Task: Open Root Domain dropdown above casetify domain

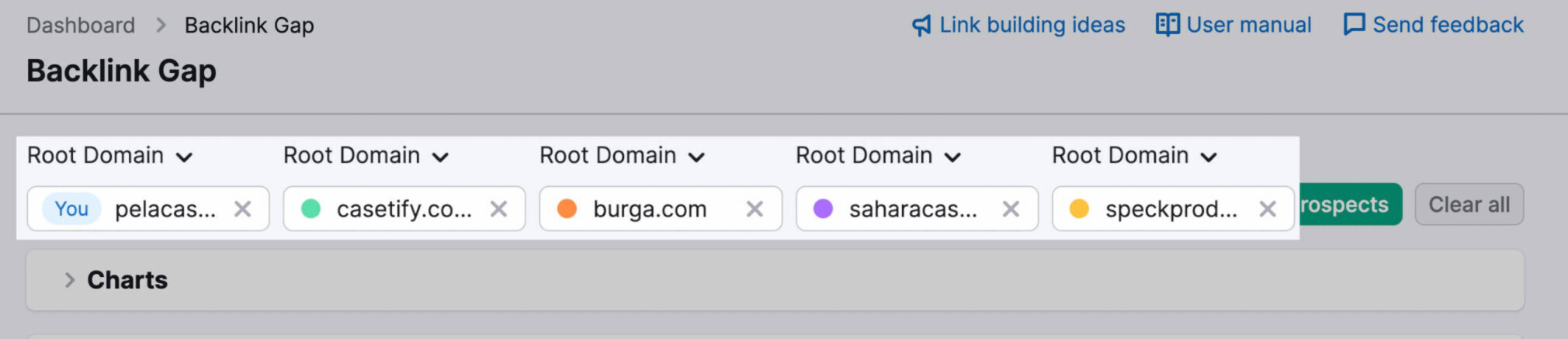Action: (366, 156)
